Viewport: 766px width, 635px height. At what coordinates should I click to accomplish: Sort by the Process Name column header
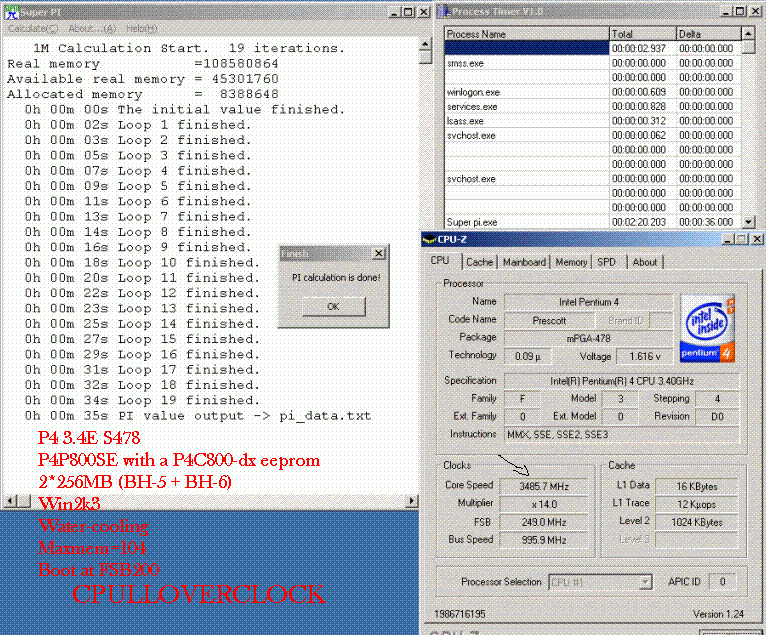pos(526,33)
